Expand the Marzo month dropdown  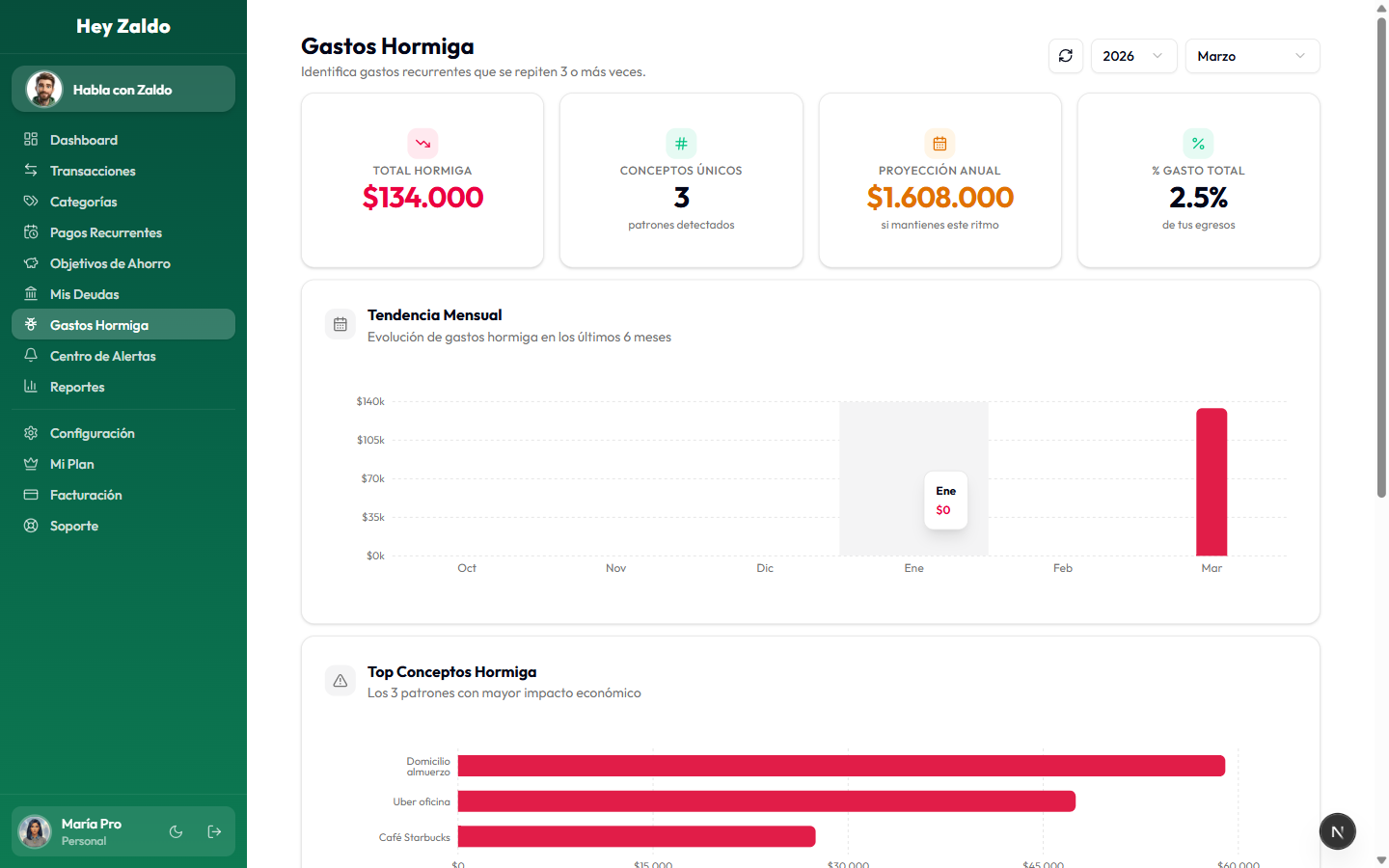1252,56
